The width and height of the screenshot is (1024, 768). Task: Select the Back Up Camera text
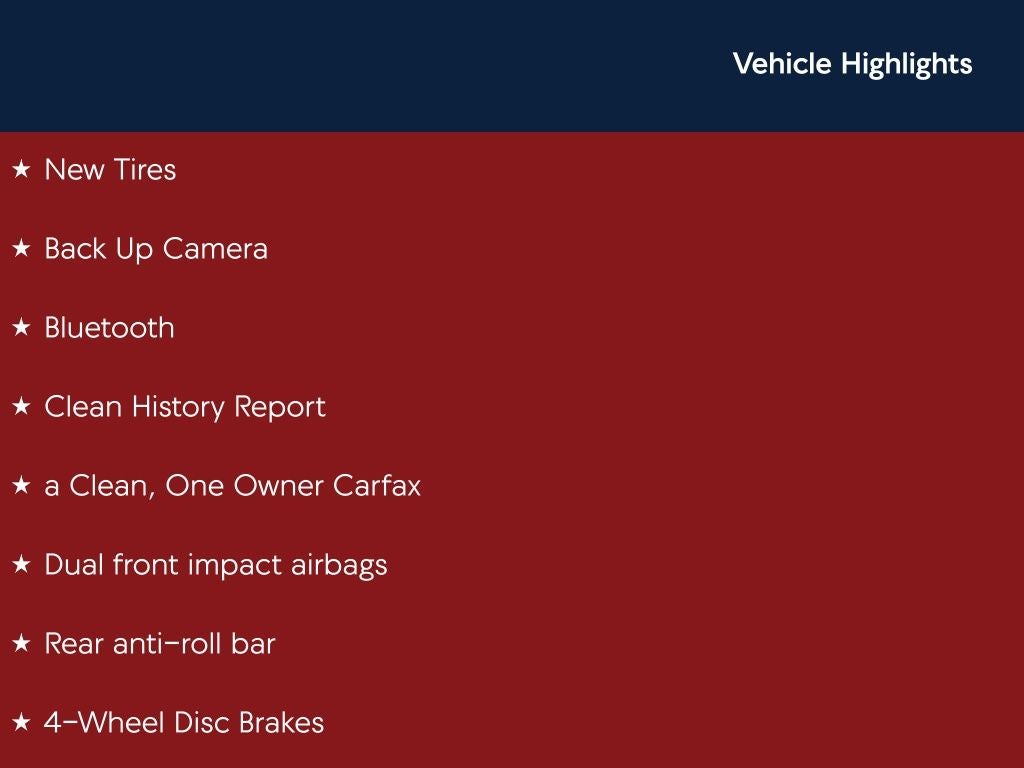pyautogui.click(x=156, y=249)
